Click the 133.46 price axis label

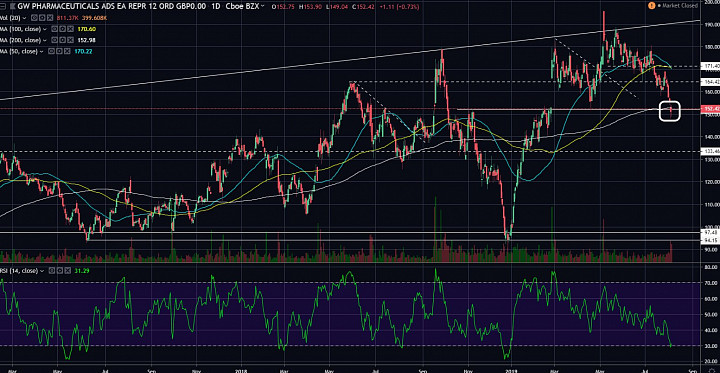710,151
